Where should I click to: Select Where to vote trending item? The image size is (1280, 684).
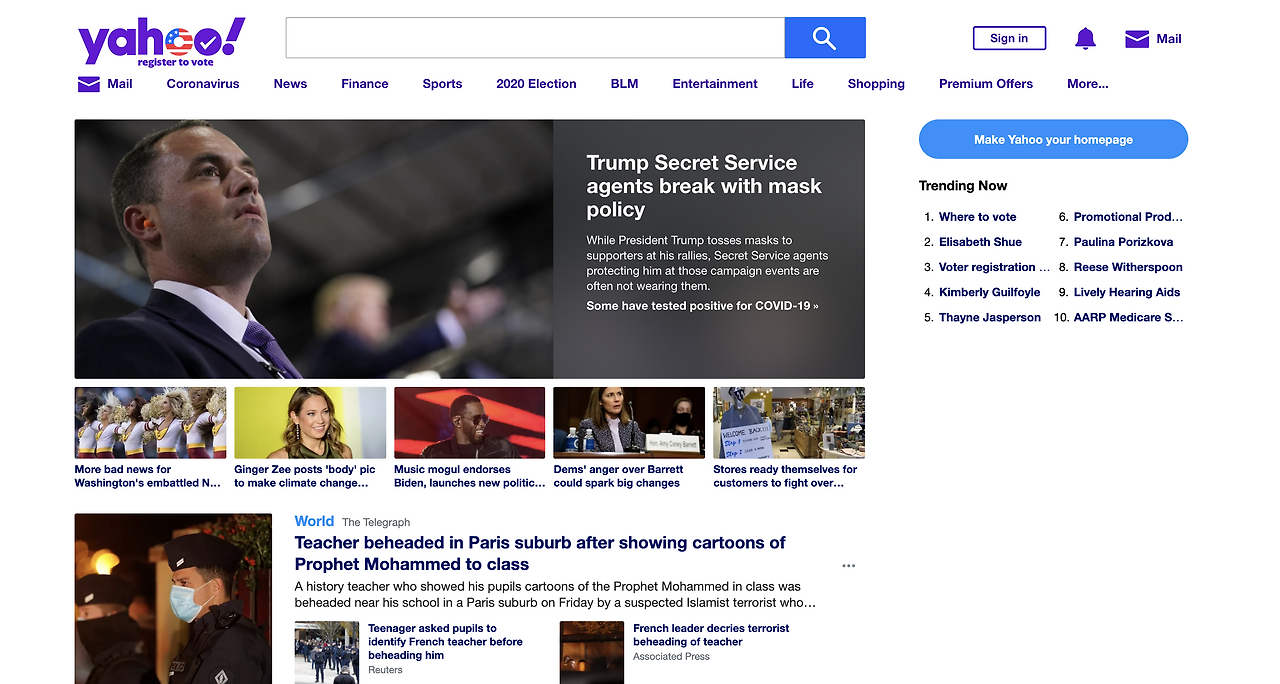[x=977, y=217]
